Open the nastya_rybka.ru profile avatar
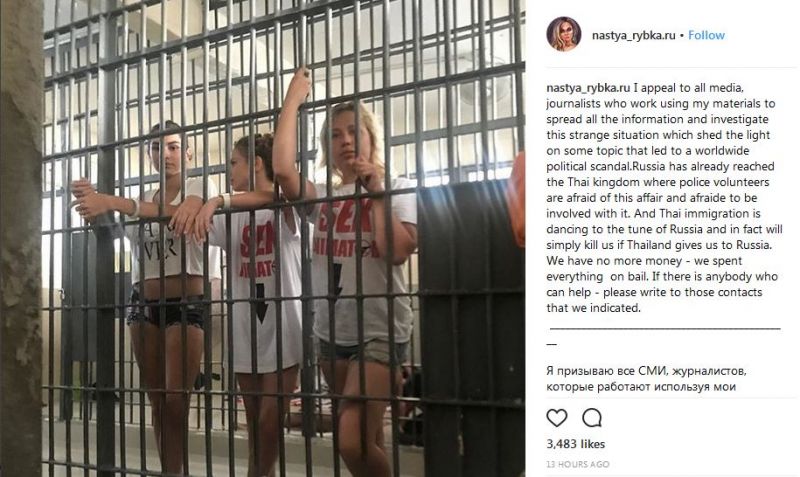 [x=564, y=35]
